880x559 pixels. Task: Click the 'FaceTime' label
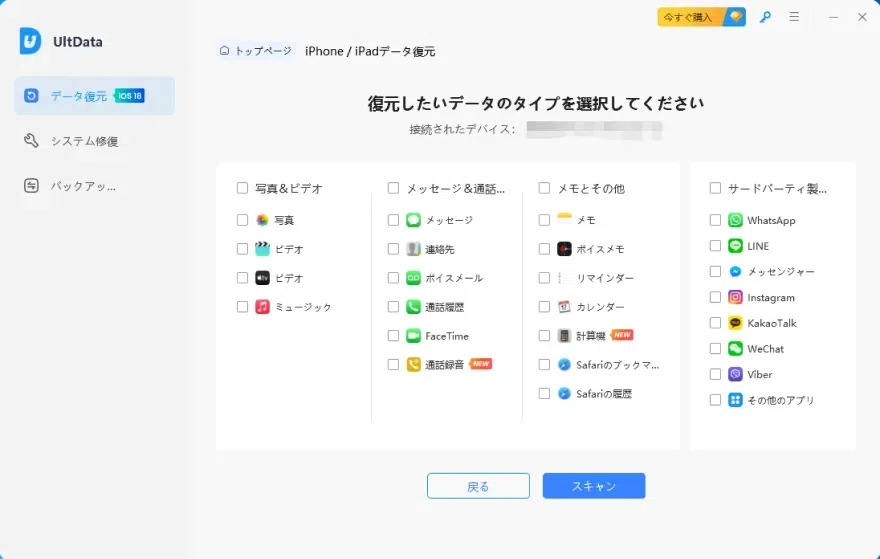[447, 336]
